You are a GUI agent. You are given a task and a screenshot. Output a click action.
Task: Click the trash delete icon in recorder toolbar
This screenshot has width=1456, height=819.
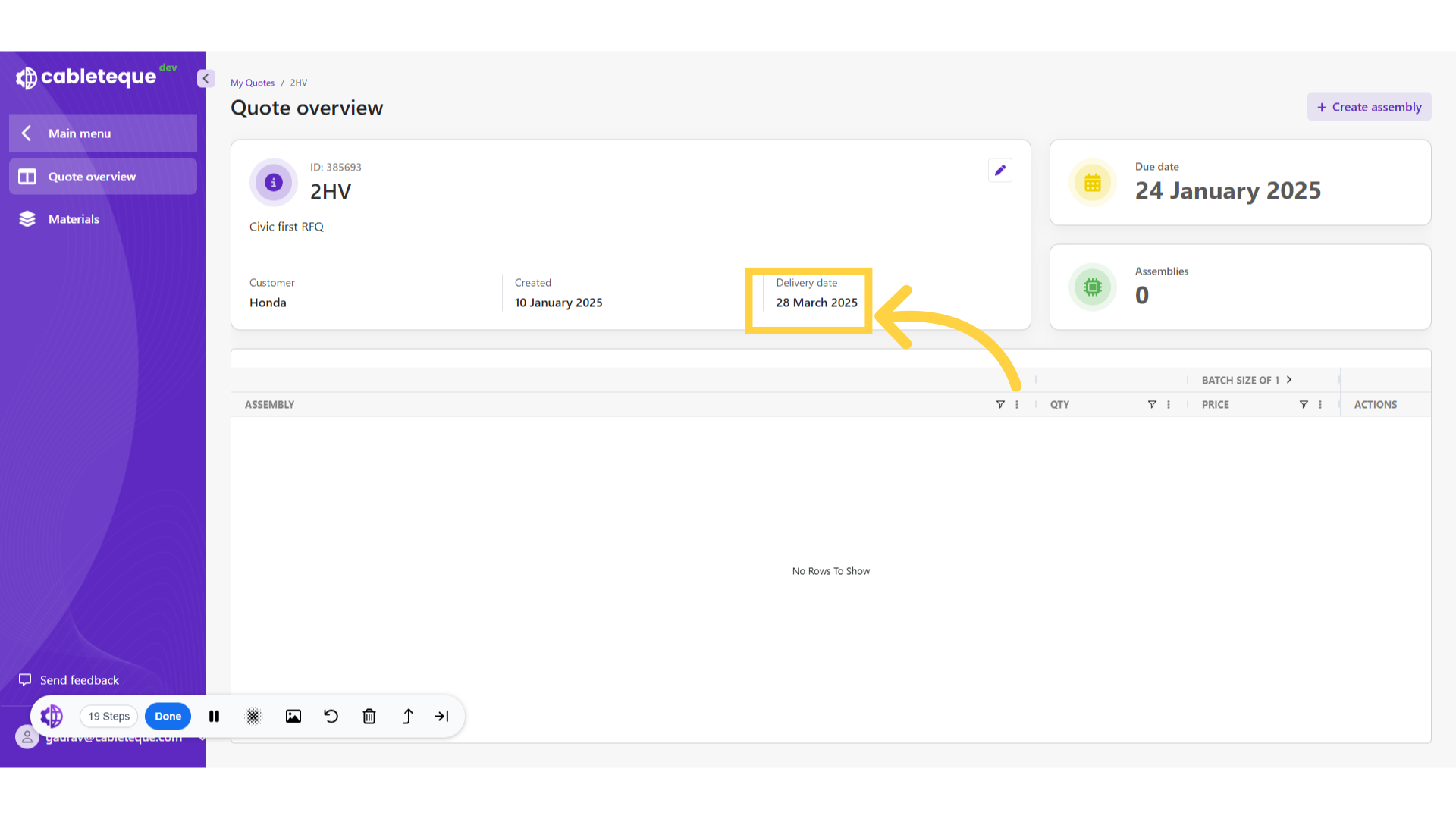(x=369, y=717)
